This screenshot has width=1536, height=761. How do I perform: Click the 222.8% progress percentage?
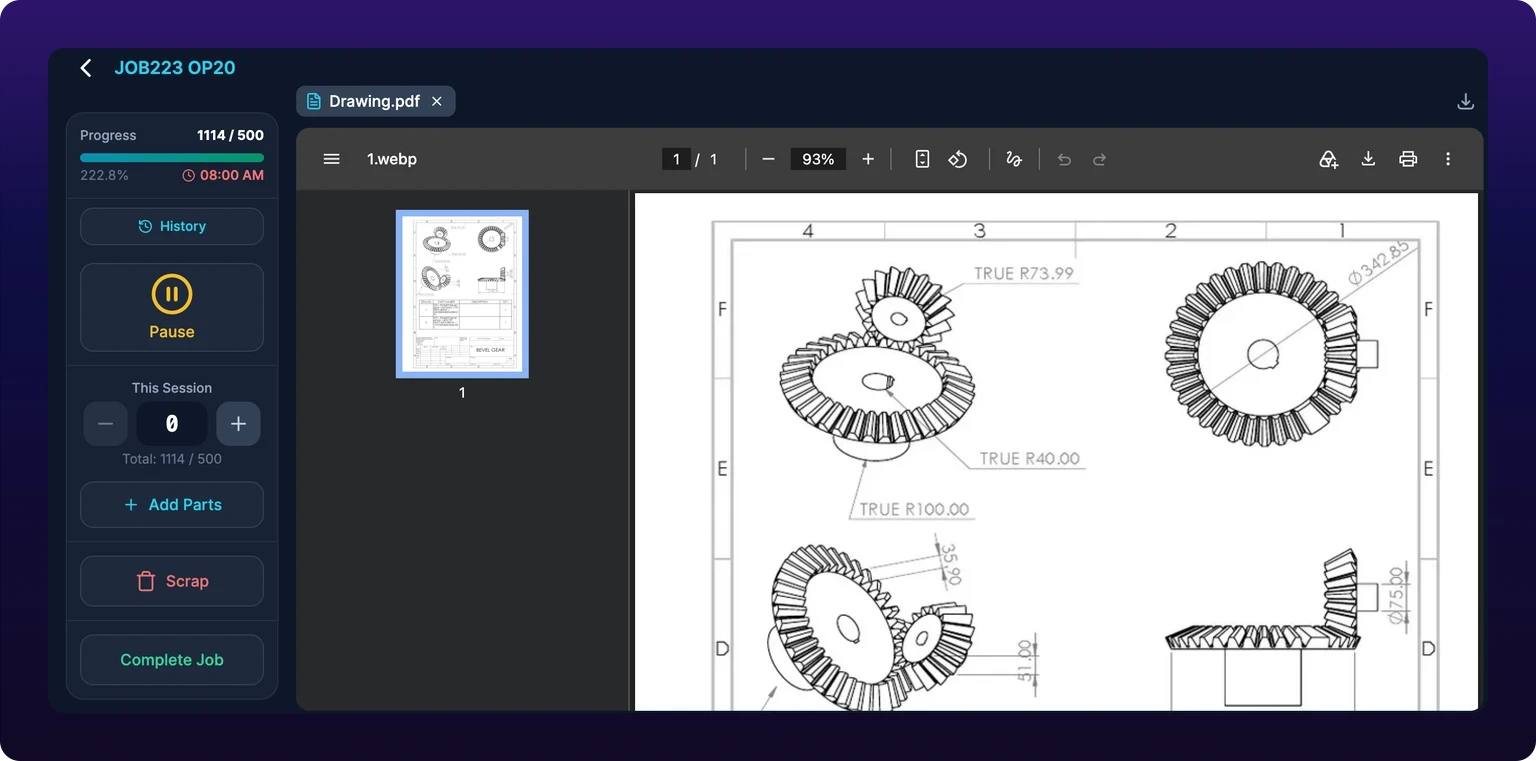(104, 175)
